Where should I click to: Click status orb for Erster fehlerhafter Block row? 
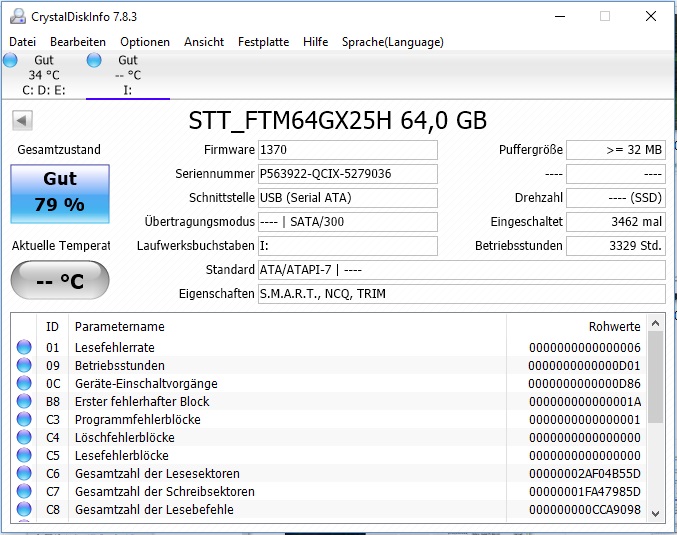[24, 401]
